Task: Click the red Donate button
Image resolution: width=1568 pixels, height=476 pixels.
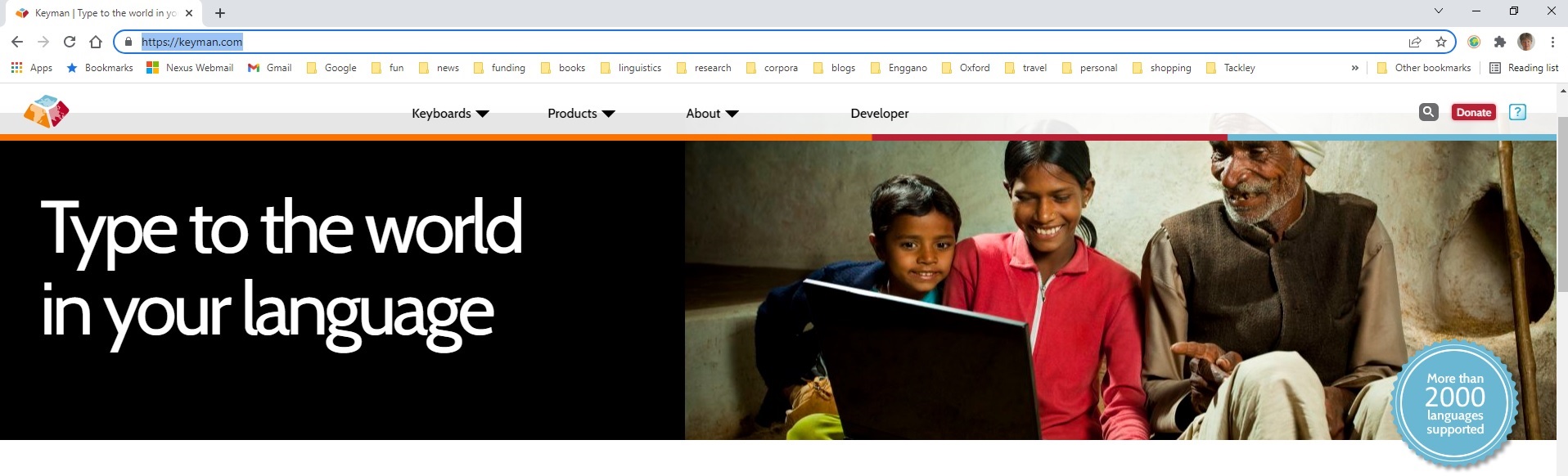Action: tap(1473, 112)
